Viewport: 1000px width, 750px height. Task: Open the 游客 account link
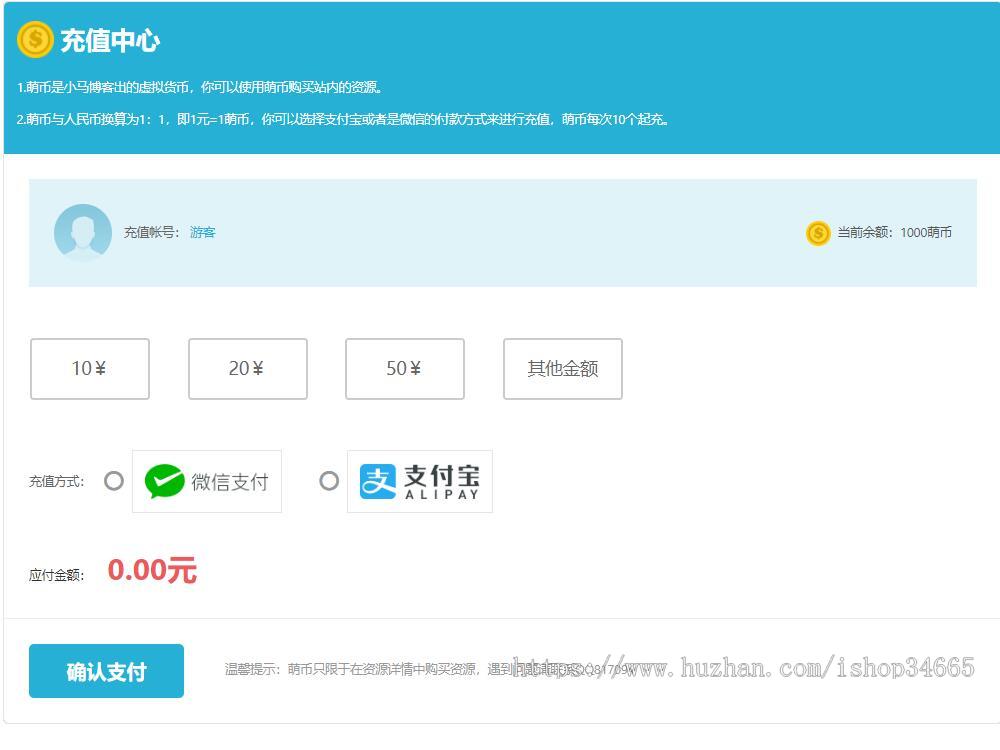point(202,233)
